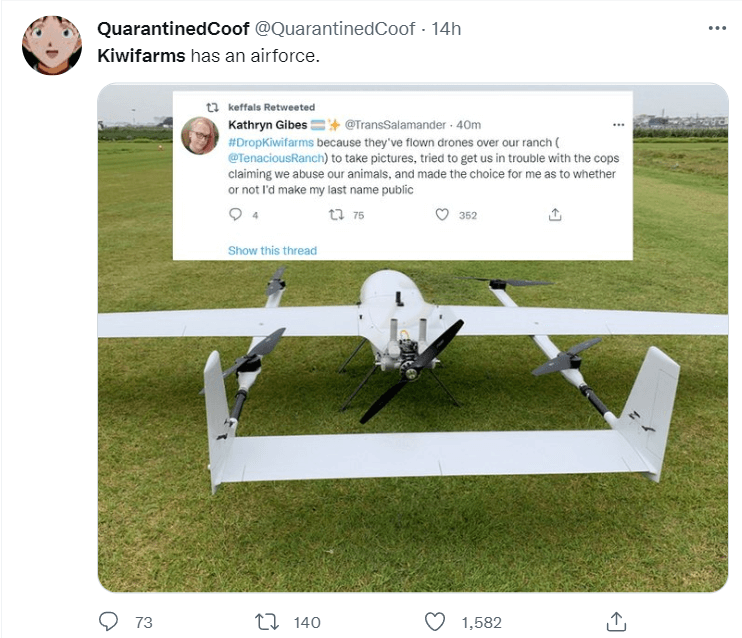742x638 pixels.
Task: Click the embedded tweet's reply bubble icon
Action: pos(235,214)
